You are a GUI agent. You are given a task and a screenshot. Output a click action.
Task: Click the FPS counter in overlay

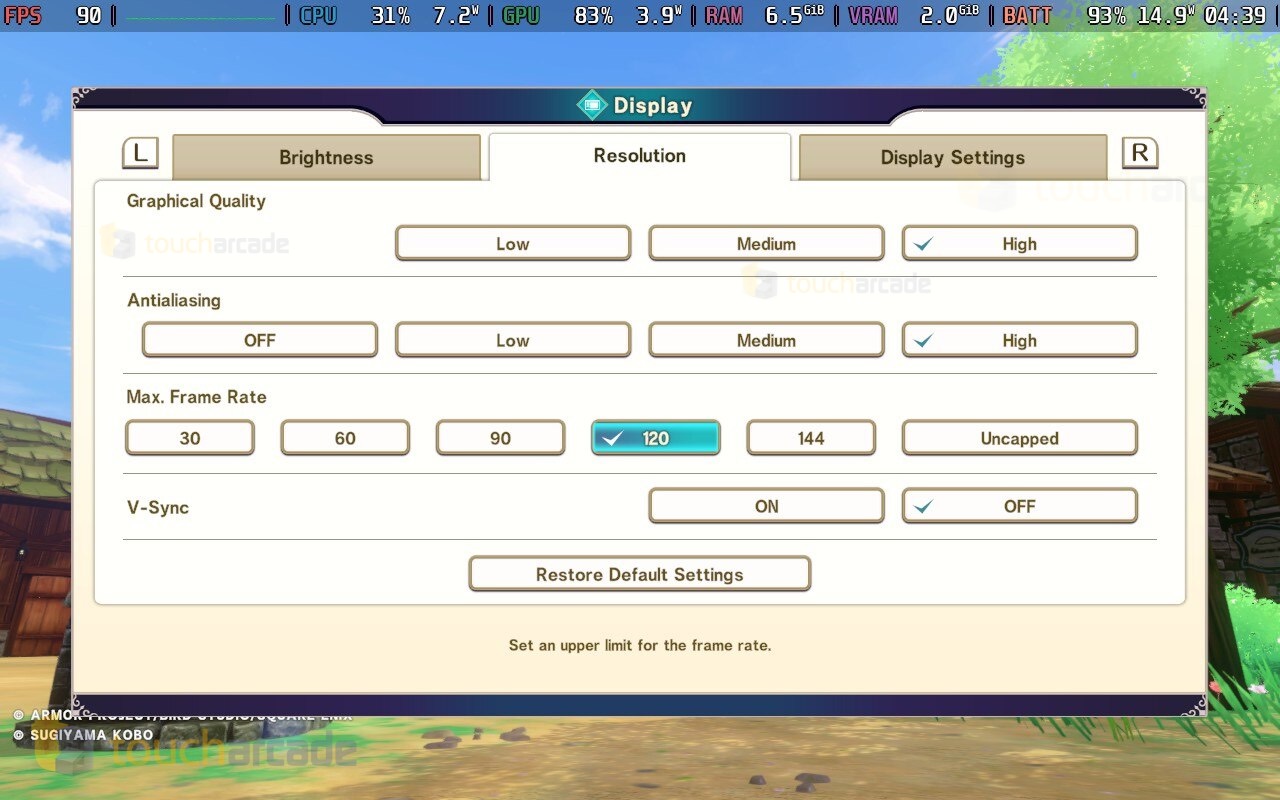tap(53, 15)
